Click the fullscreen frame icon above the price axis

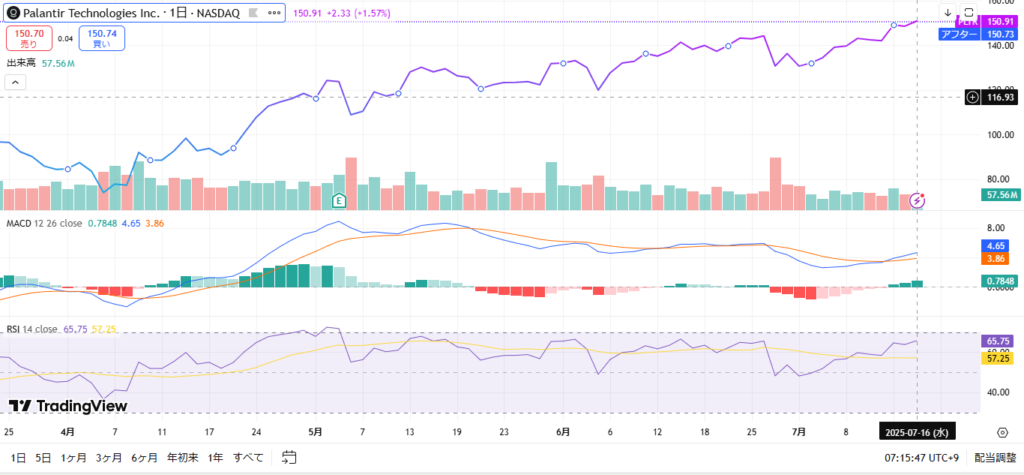(x=968, y=12)
